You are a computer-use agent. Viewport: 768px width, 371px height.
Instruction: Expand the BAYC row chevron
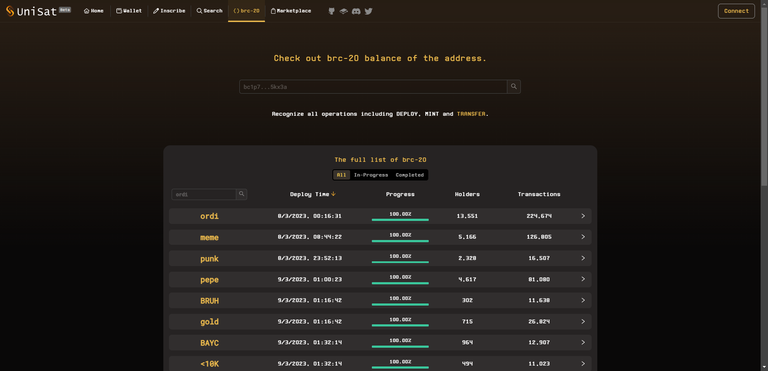point(583,343)
